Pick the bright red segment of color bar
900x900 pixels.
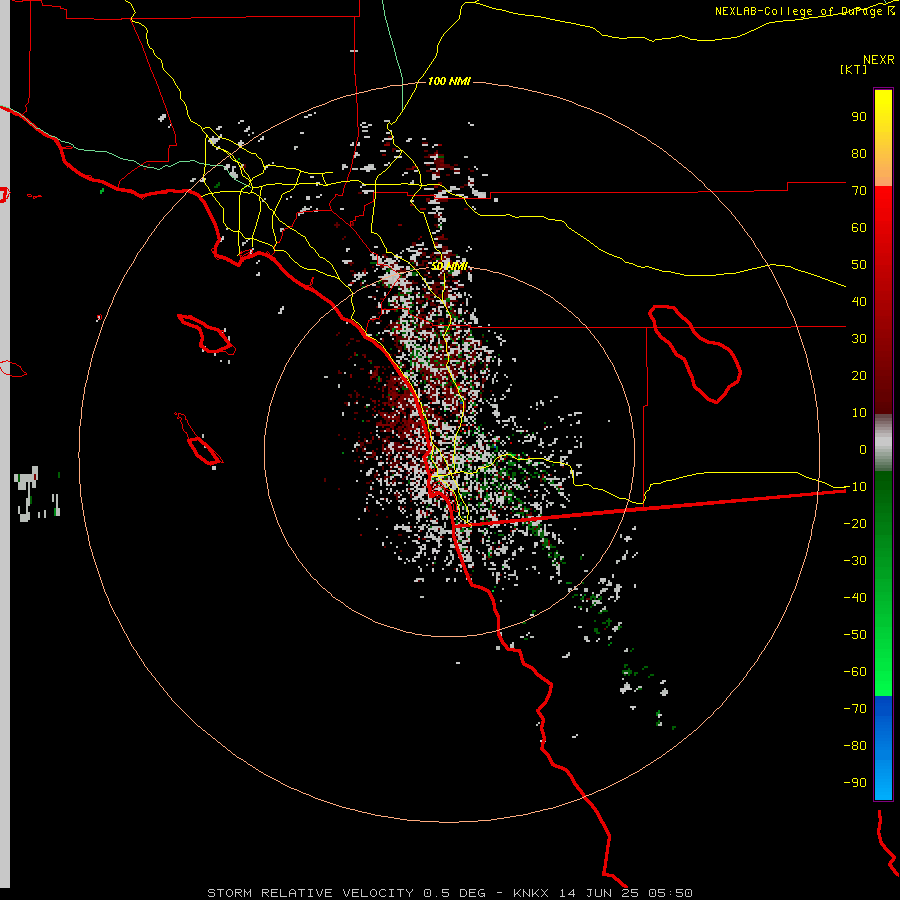coord(883,299)
